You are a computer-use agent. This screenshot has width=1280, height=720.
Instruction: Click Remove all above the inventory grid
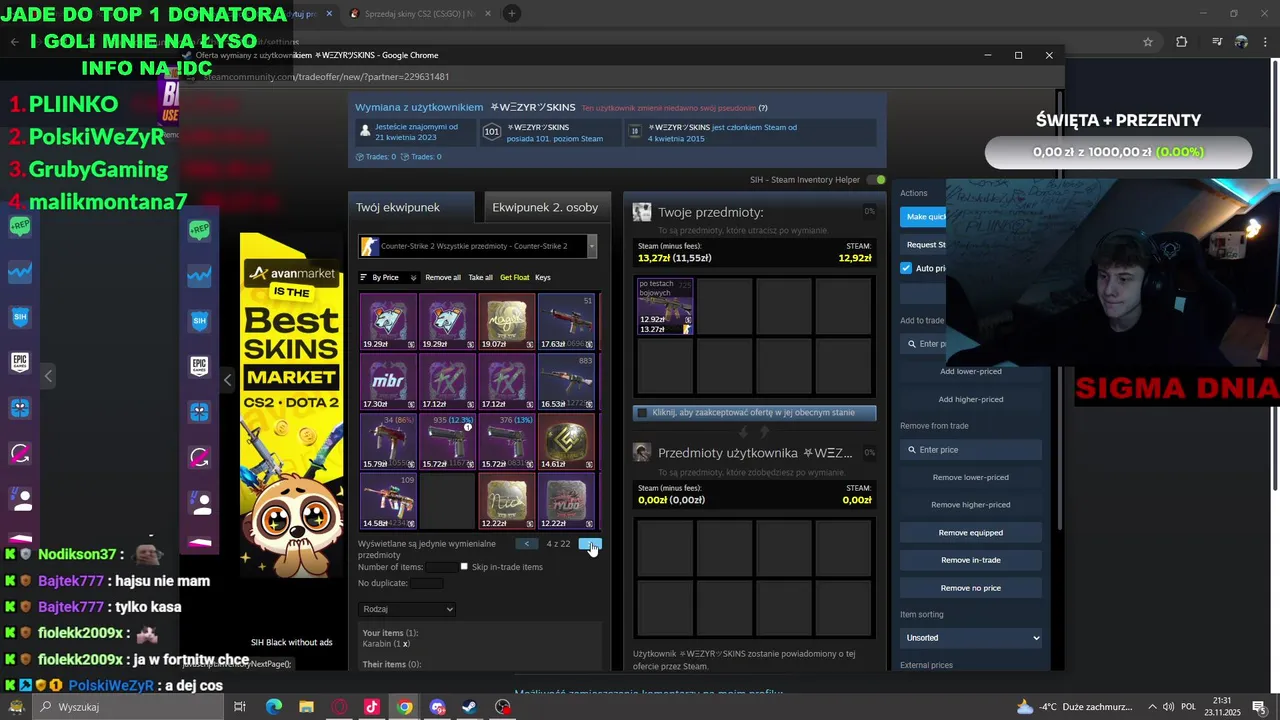point(443,277)
